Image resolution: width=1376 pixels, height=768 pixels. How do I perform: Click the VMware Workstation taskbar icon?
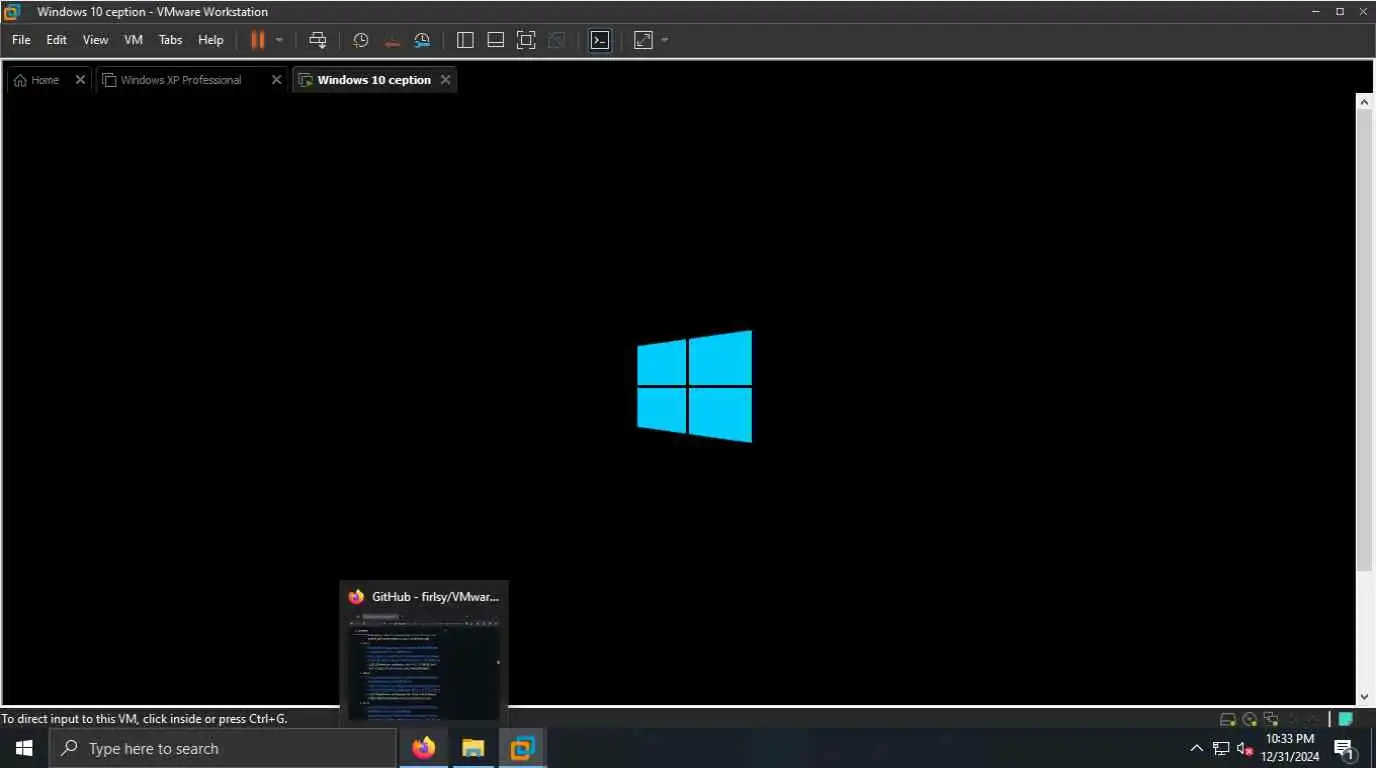522,748
